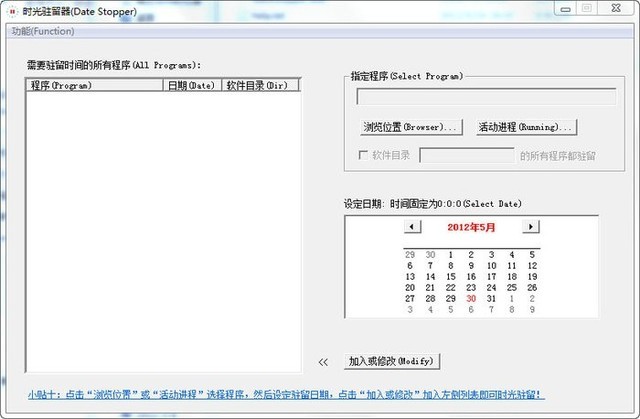Select day 15 in the calendar
The height and width of the screenshot is (419, 640).
(450, 276)
